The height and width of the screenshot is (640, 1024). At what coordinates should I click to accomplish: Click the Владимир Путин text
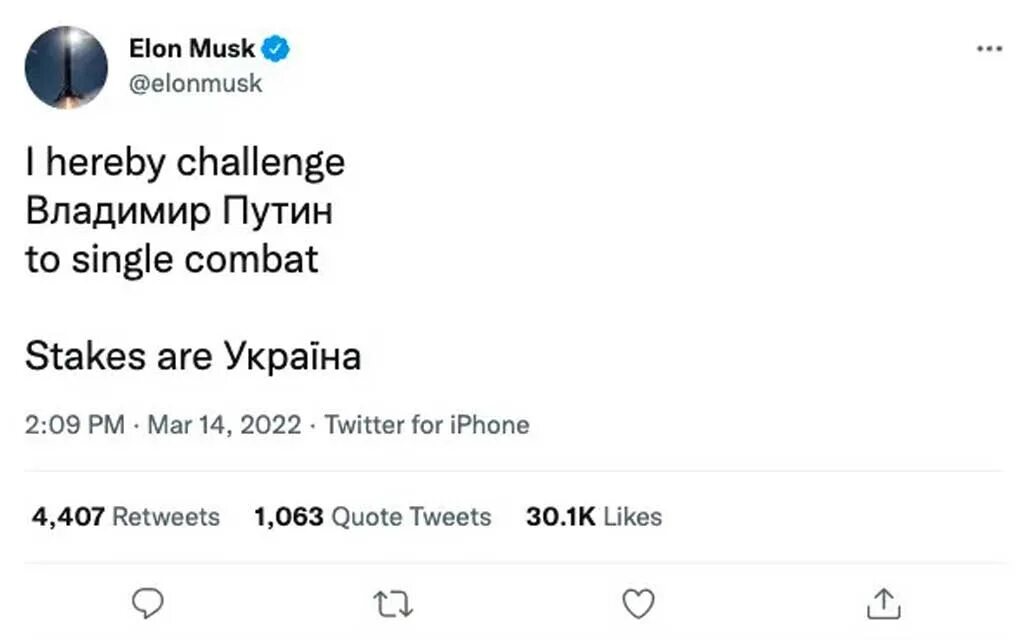click(x=178, y=212)
